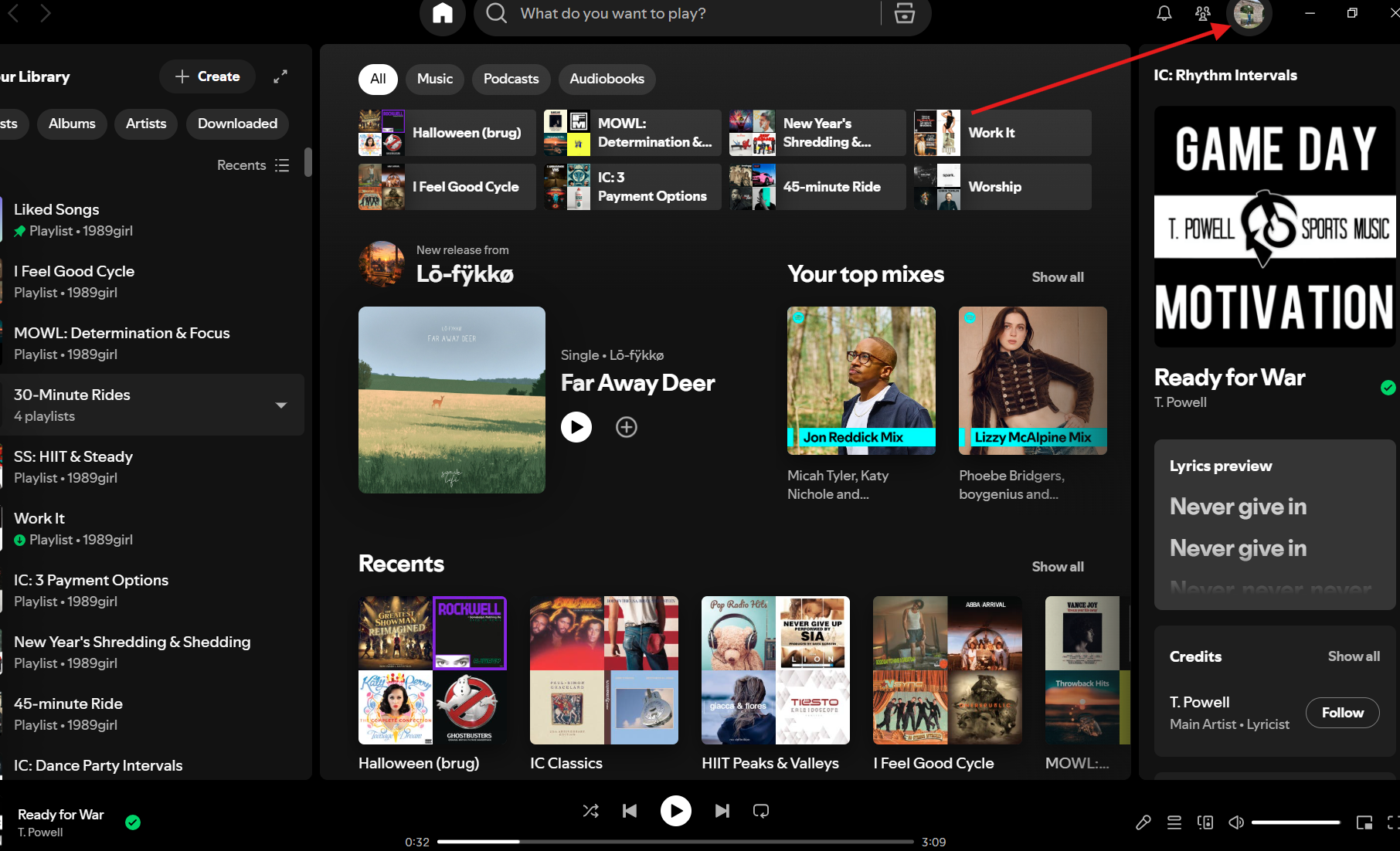Add Far Away Deer to library
The height and width of the screenshot is (851, 1400).
pos(627,427)
